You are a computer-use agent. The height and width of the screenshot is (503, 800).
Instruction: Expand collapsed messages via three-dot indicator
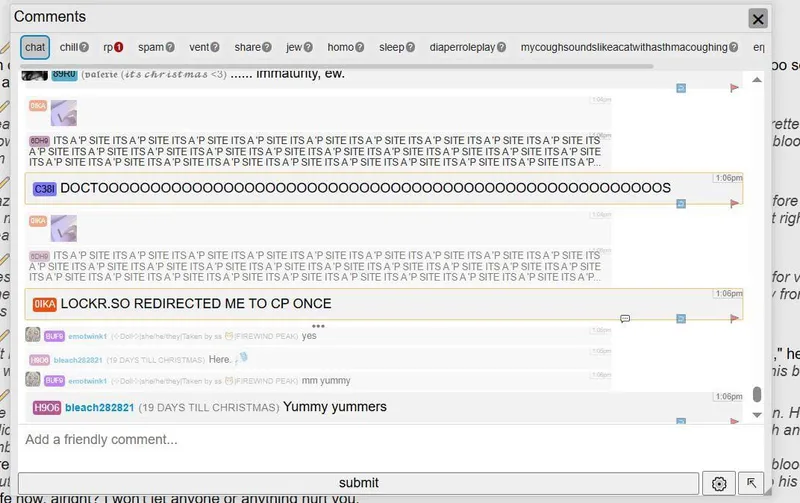(x=319, y=326)
